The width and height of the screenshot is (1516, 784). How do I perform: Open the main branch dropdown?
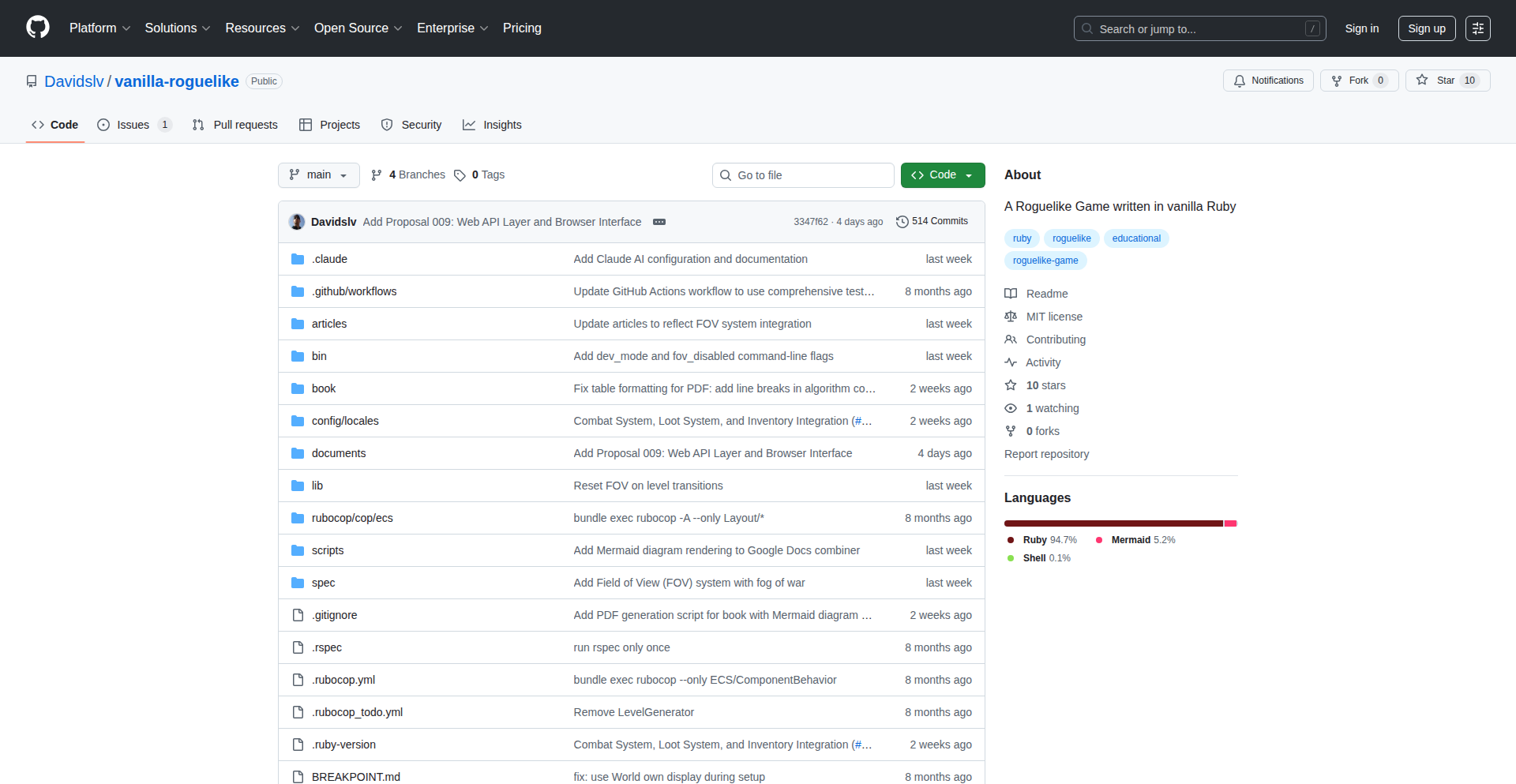coord(318,175)
